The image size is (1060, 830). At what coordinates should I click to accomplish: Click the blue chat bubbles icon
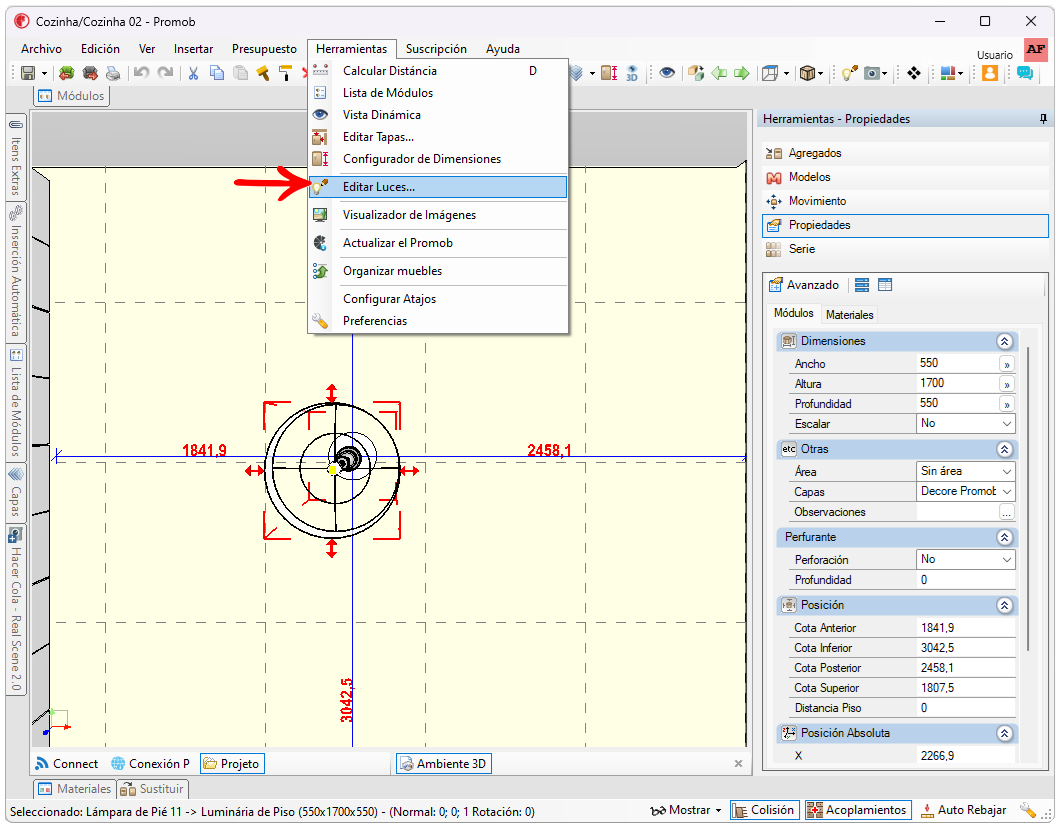coord(1025,72)
